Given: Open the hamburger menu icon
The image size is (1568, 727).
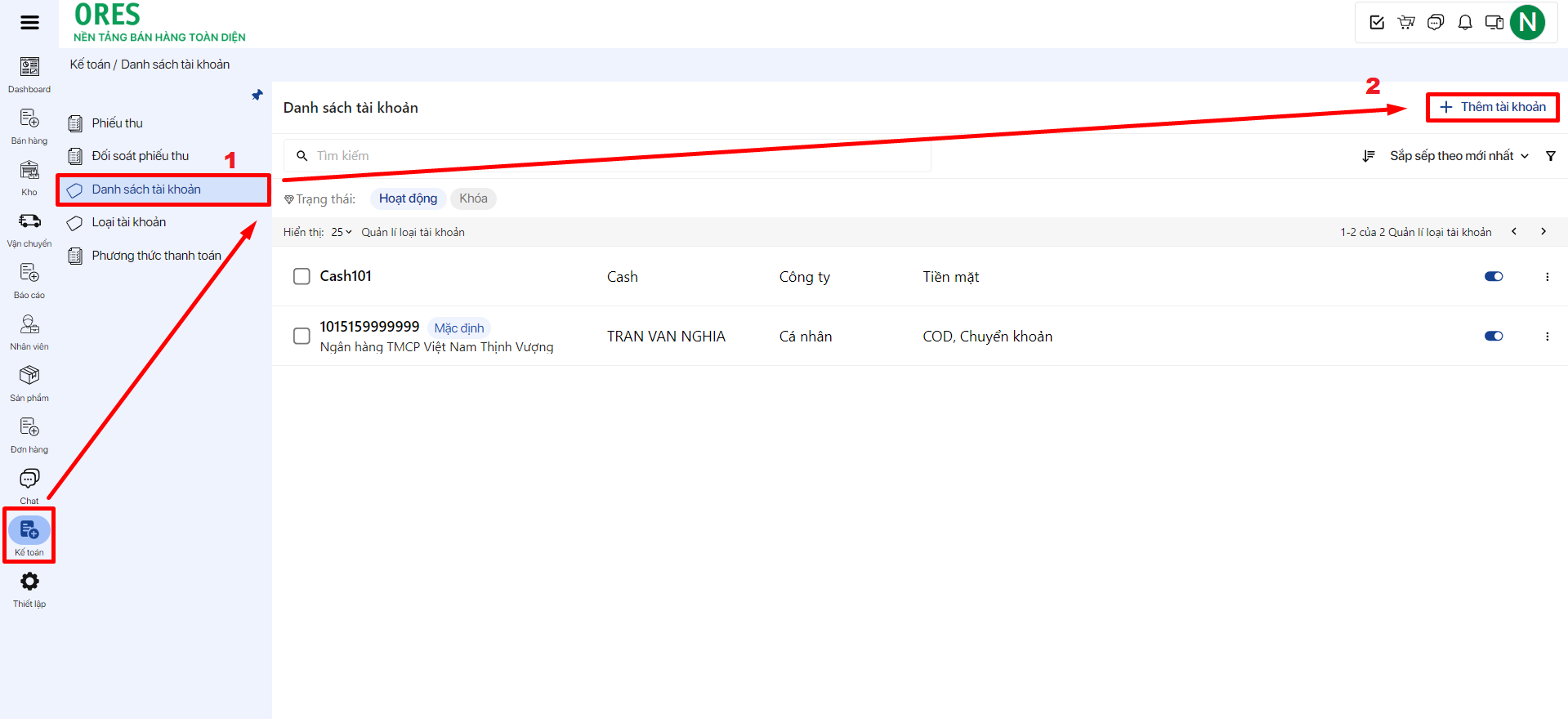Looking at the screenshot, I should [29, 22].
